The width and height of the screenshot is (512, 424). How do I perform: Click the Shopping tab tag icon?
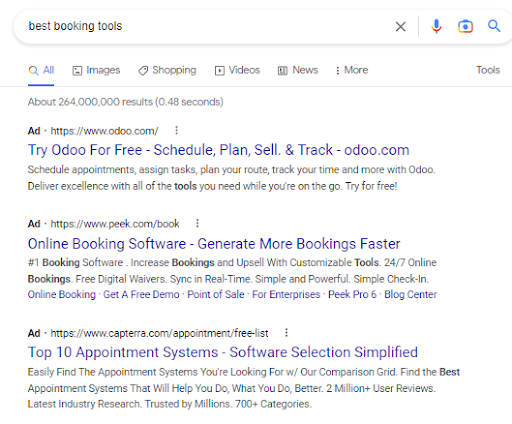[x=143, y=71]
